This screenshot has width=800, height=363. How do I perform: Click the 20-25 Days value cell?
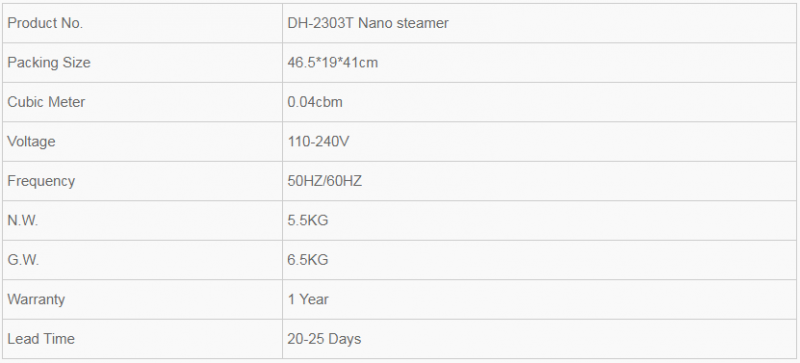pyautogui.click(x=540, y=338)
